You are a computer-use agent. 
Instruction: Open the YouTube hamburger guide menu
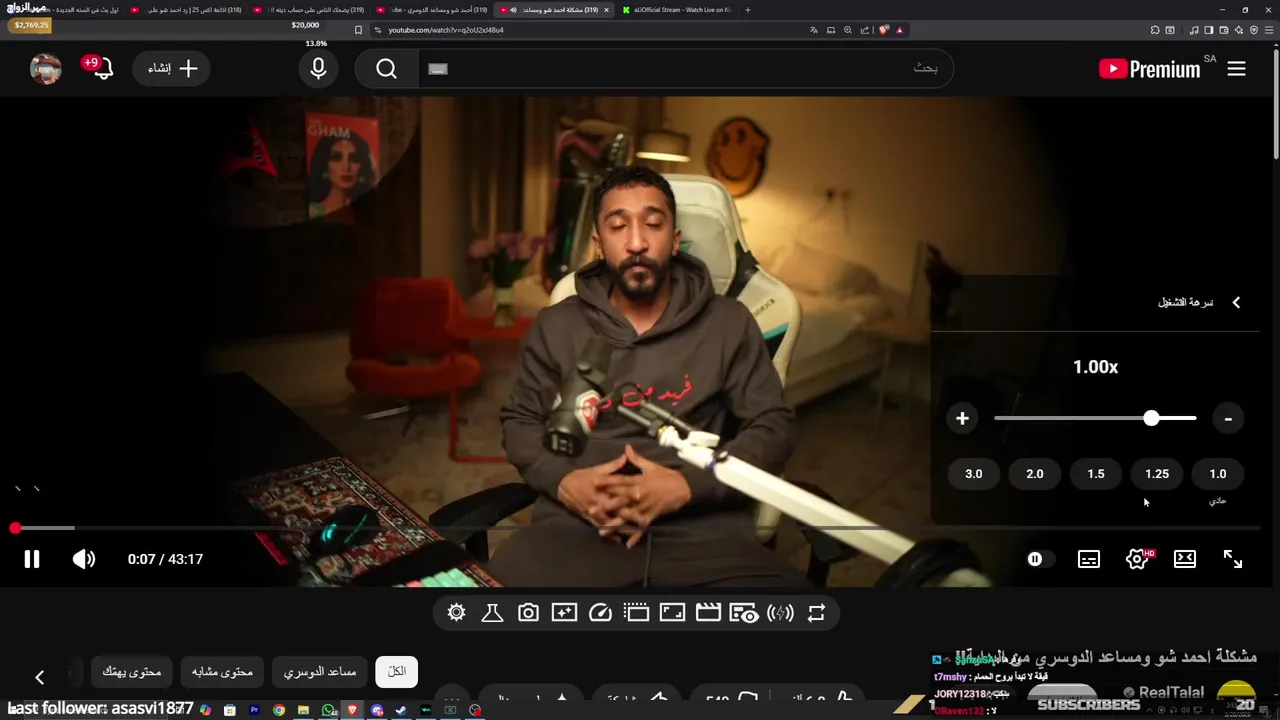point(1236,69)
